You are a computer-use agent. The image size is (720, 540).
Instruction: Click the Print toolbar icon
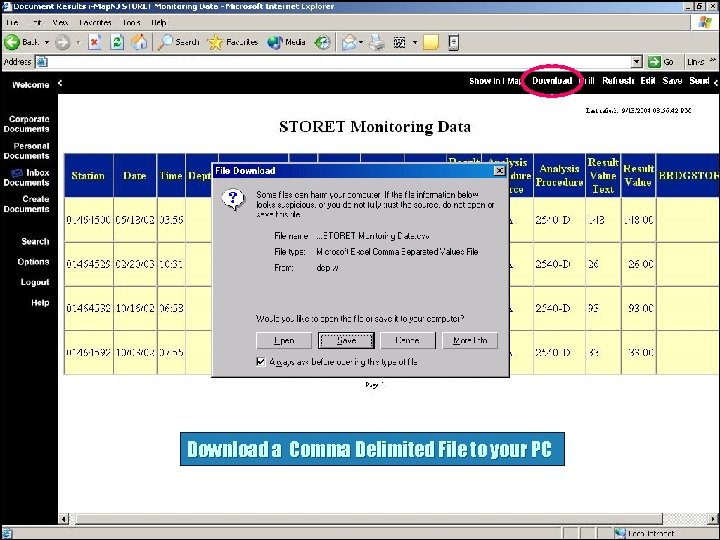point(377,42)
